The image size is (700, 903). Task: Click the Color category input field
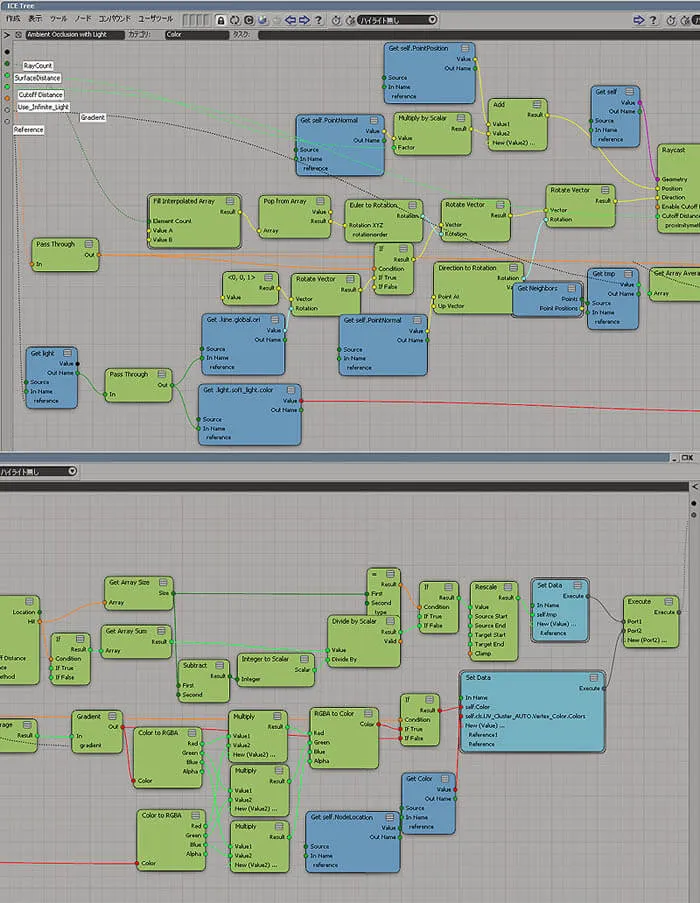197,35
